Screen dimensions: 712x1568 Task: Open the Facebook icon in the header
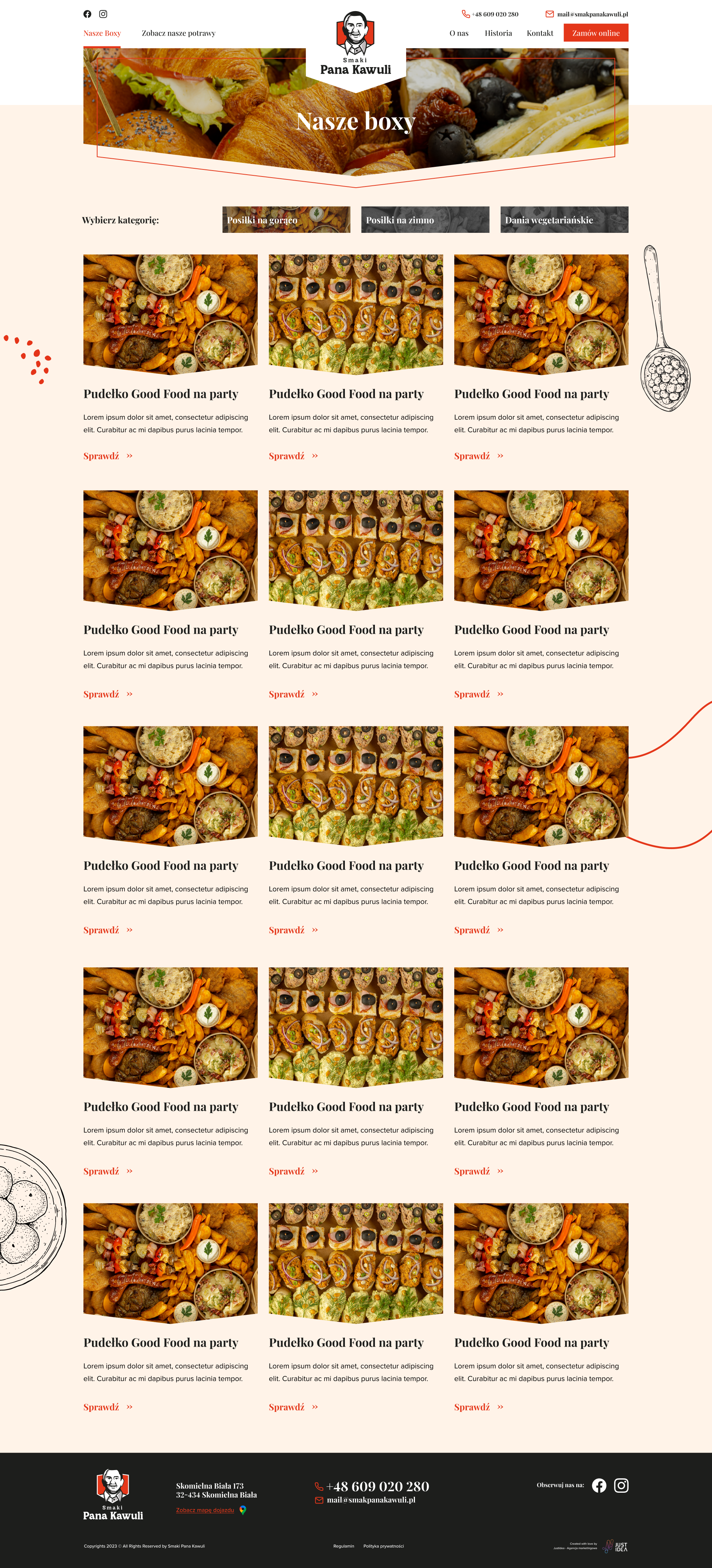87,14
